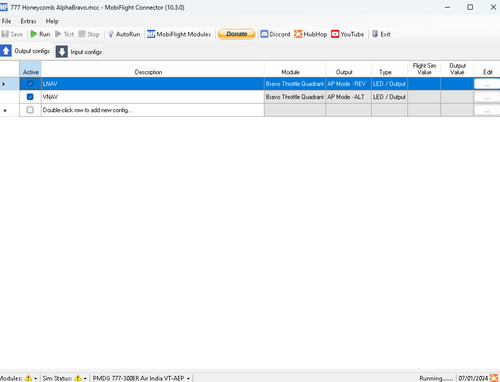Uncheck the Active checkbox for LNAV

click(30, 84)
